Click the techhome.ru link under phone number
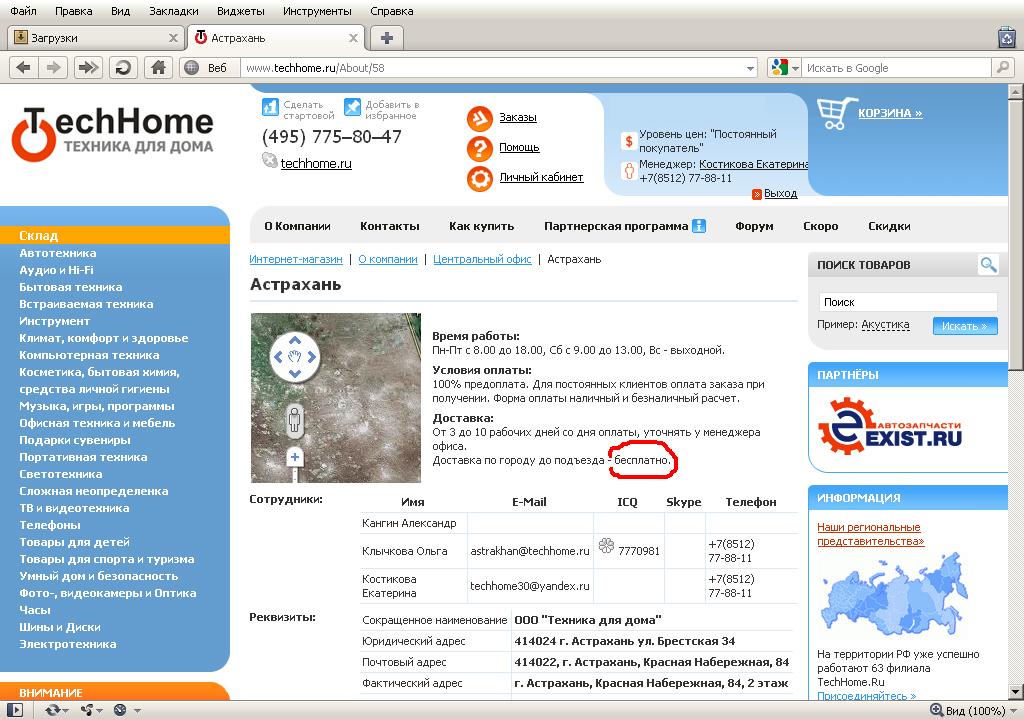 (x=316, y=163)
